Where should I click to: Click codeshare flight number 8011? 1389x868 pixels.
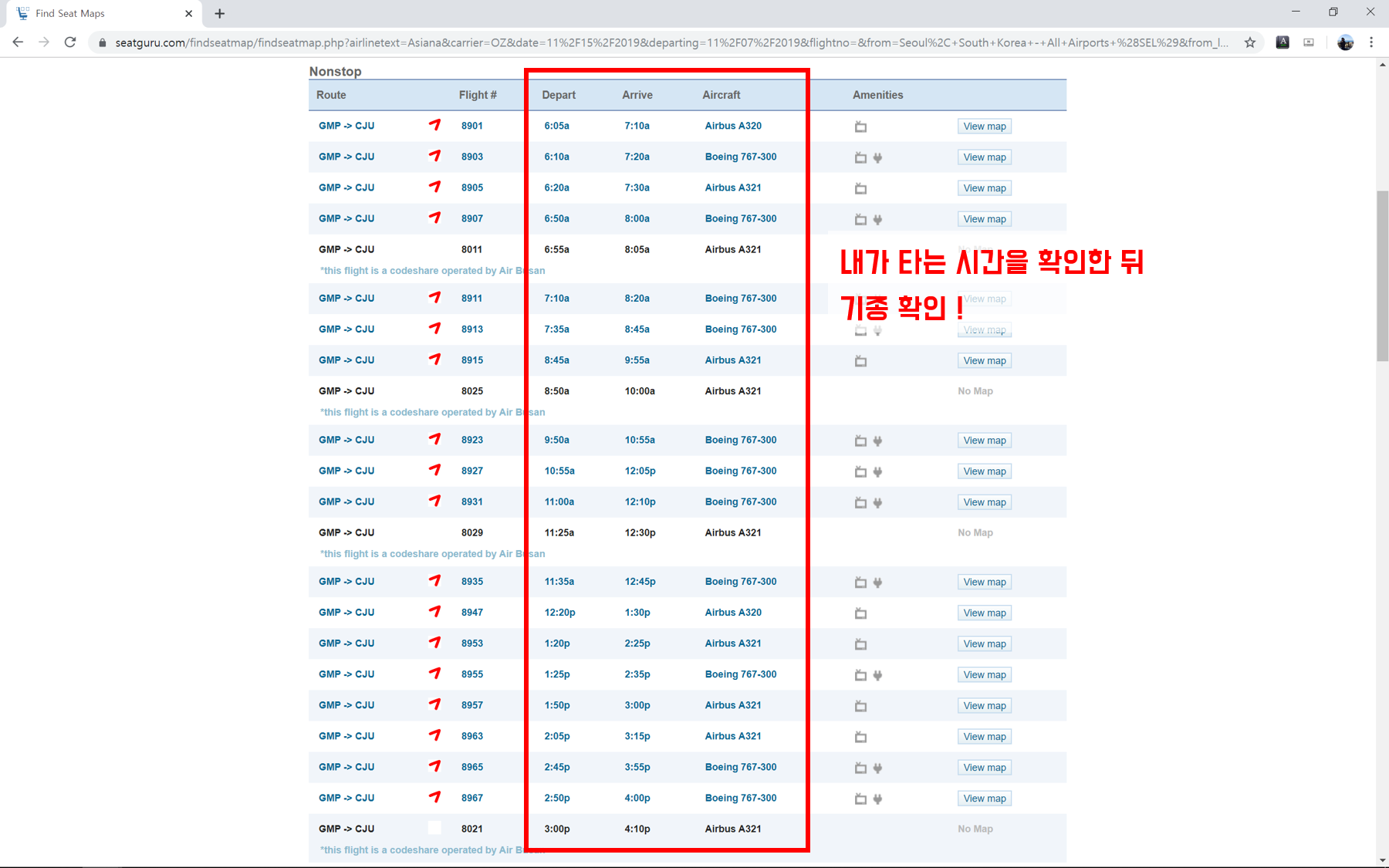[x=471, y=249]
